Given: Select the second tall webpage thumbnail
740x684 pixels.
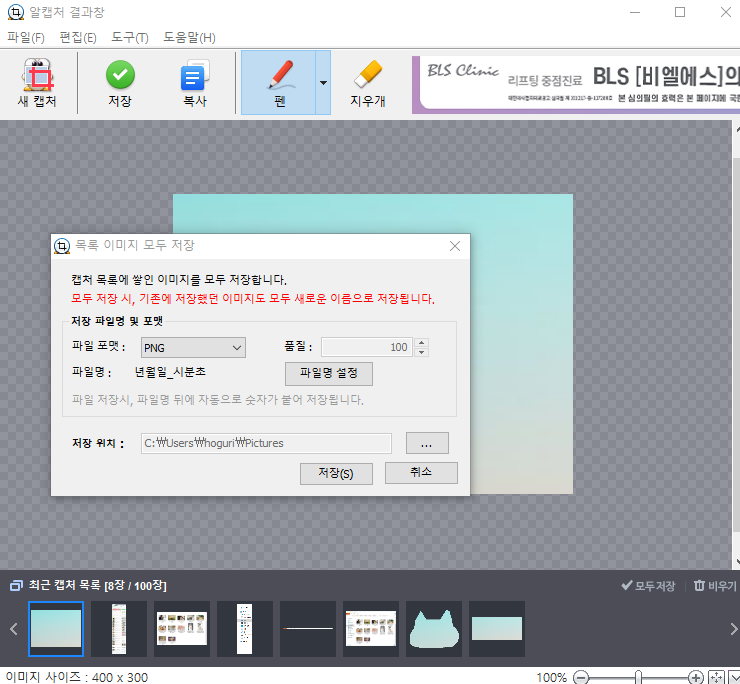Looking at the screenshot, I should pyautogui.click(x=119, y=629).
